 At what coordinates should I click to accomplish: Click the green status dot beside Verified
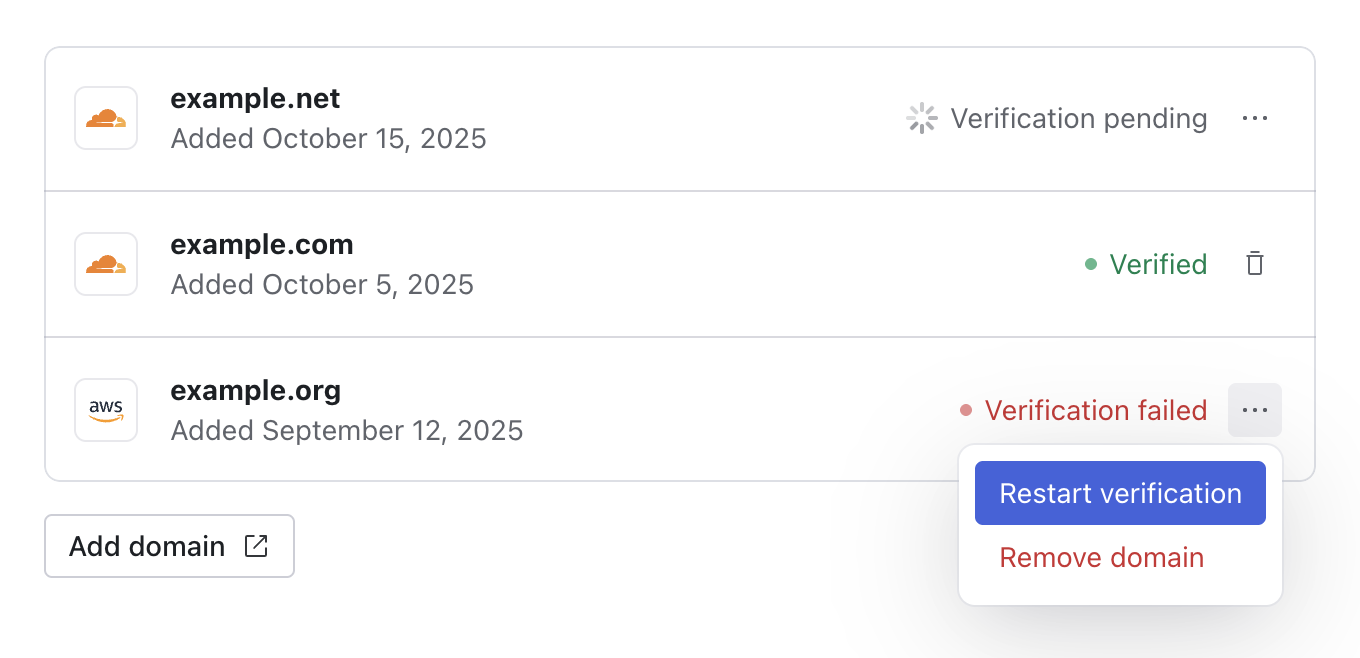click(x=1092, y=264)
